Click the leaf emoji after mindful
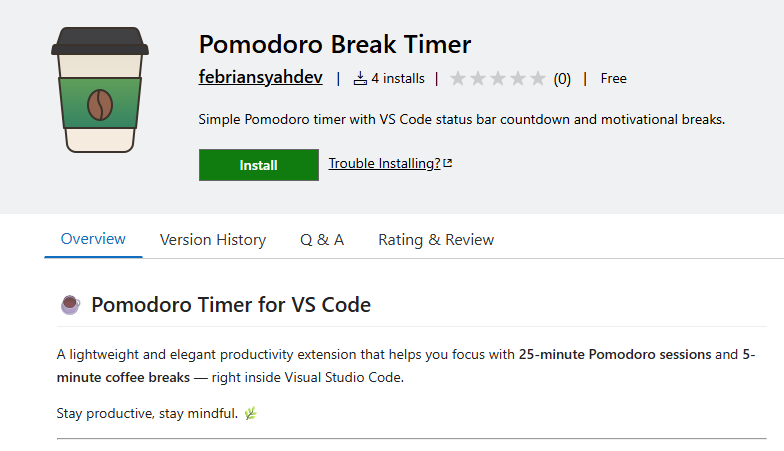Image resolution: width=784 pixels, height=451 pixels. click(x=250, y=413)
